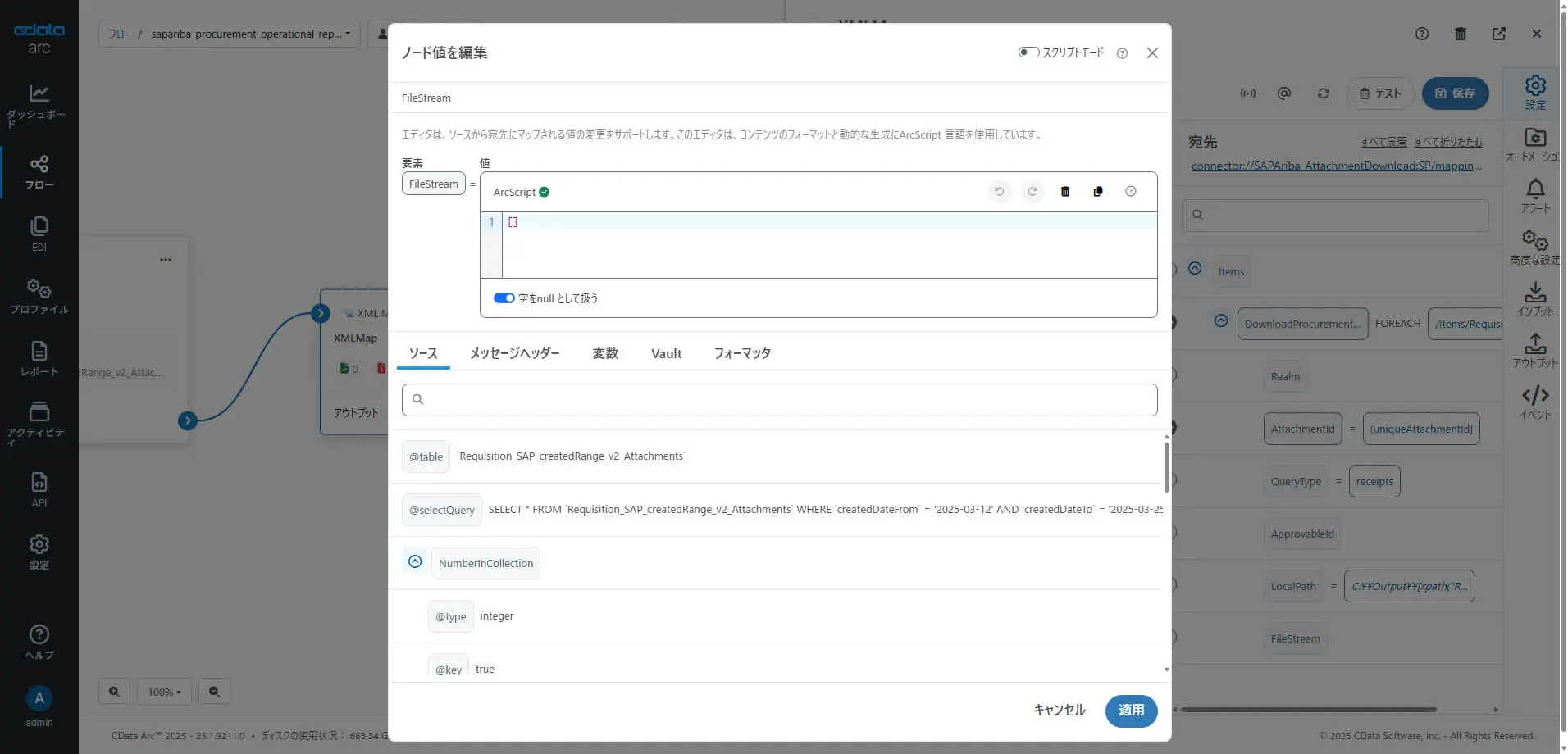Go to the フロー section in the sidebar

tap(39, 172)
